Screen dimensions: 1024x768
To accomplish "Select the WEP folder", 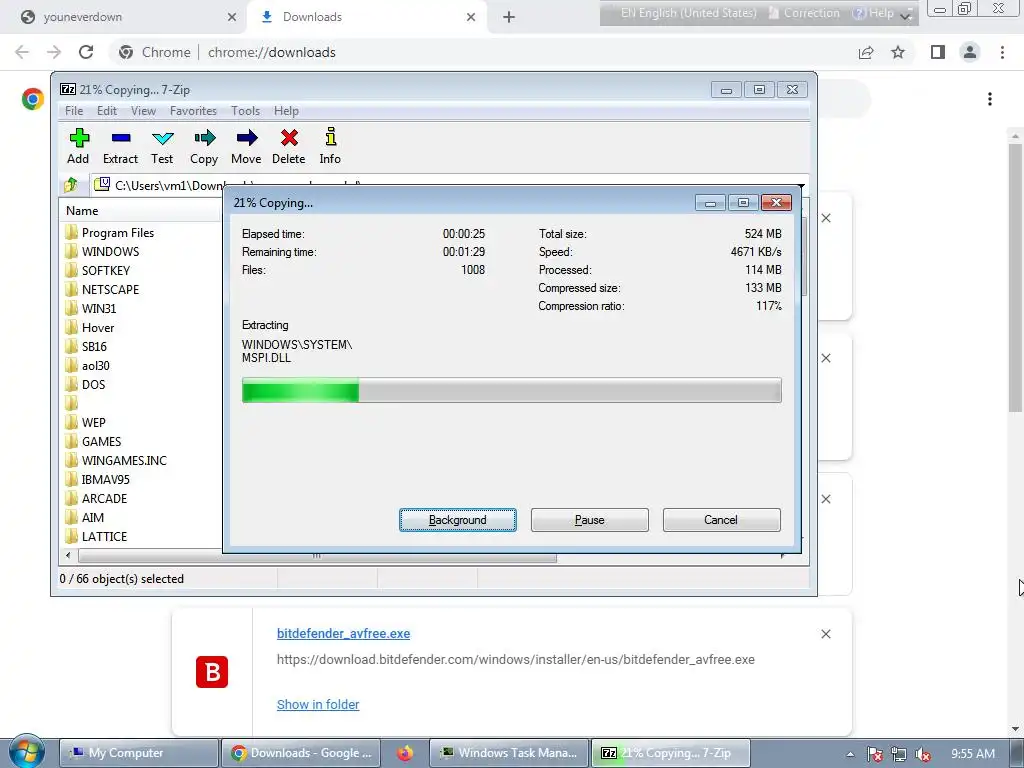I will click(86, 423).
